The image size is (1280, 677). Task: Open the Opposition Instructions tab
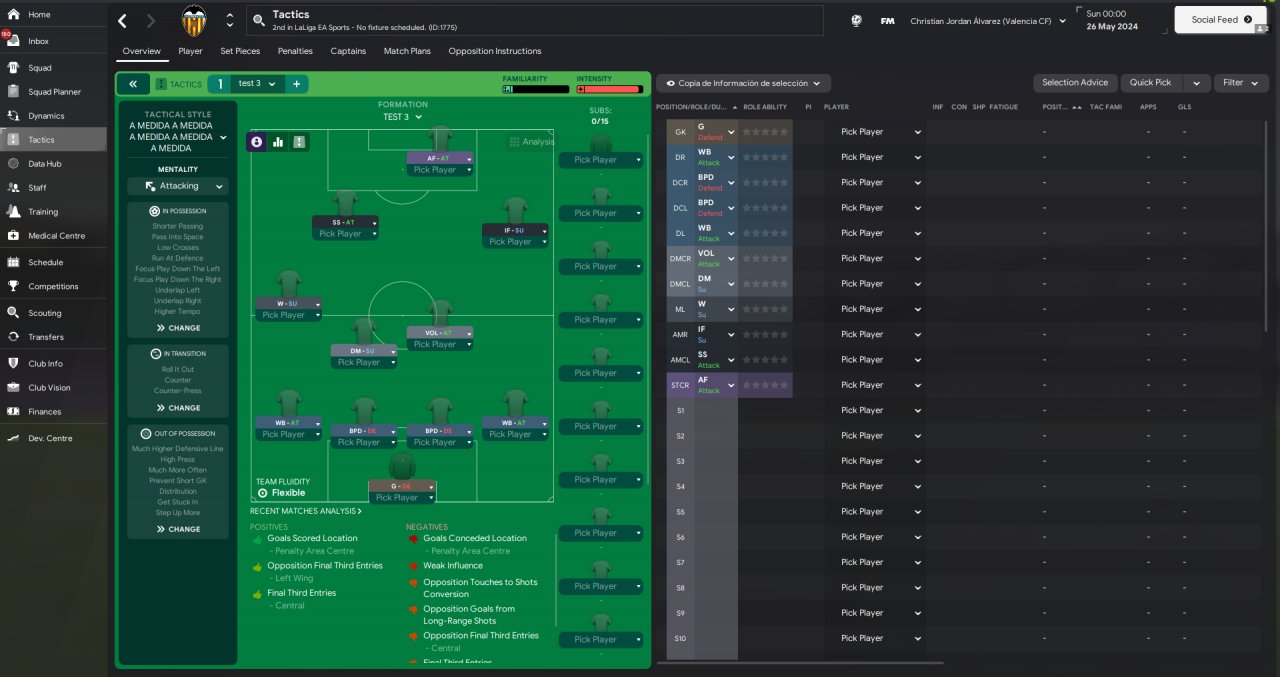pos(495,51)
